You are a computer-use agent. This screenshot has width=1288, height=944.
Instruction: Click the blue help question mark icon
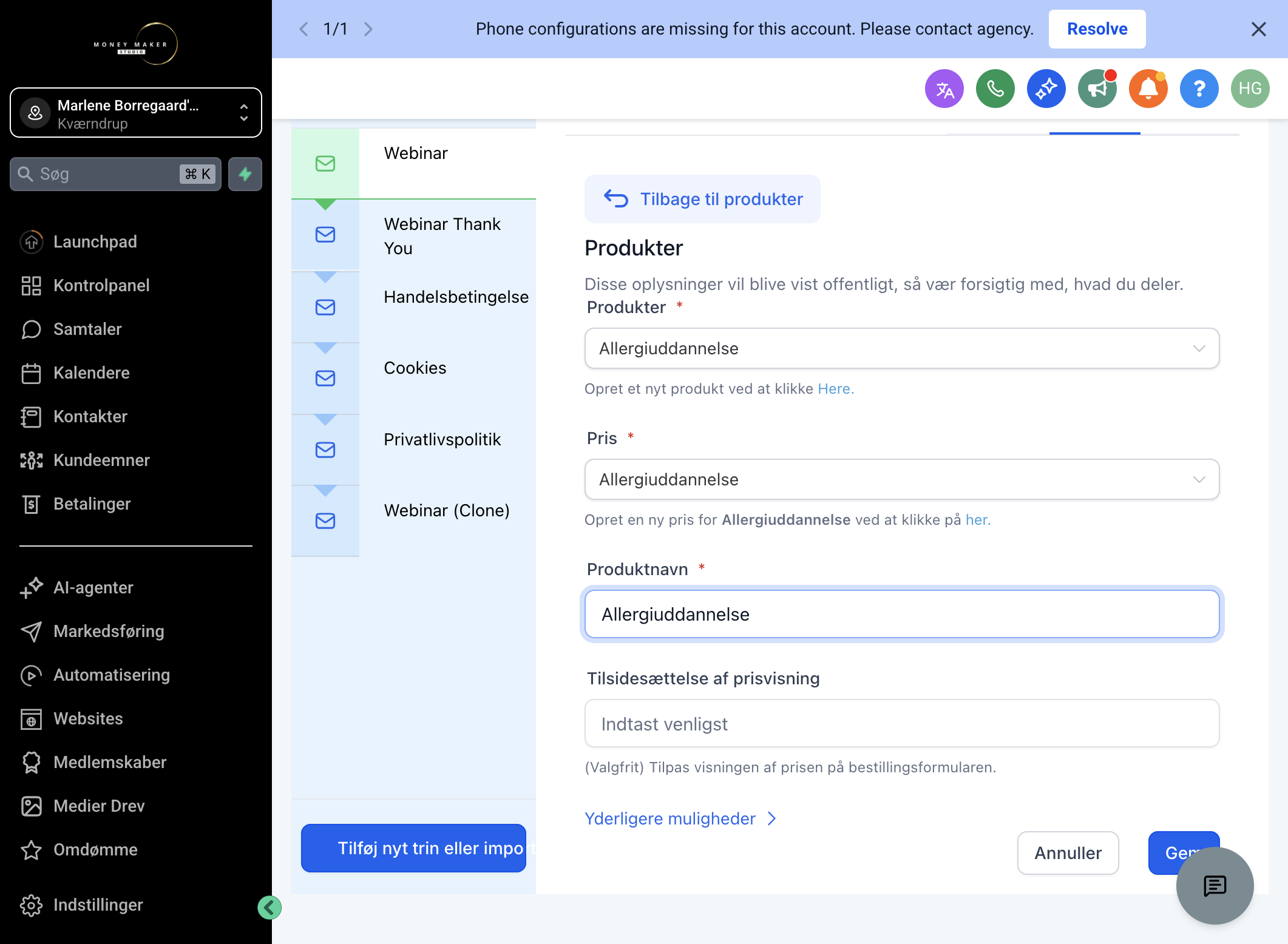tap(1199, 89)
